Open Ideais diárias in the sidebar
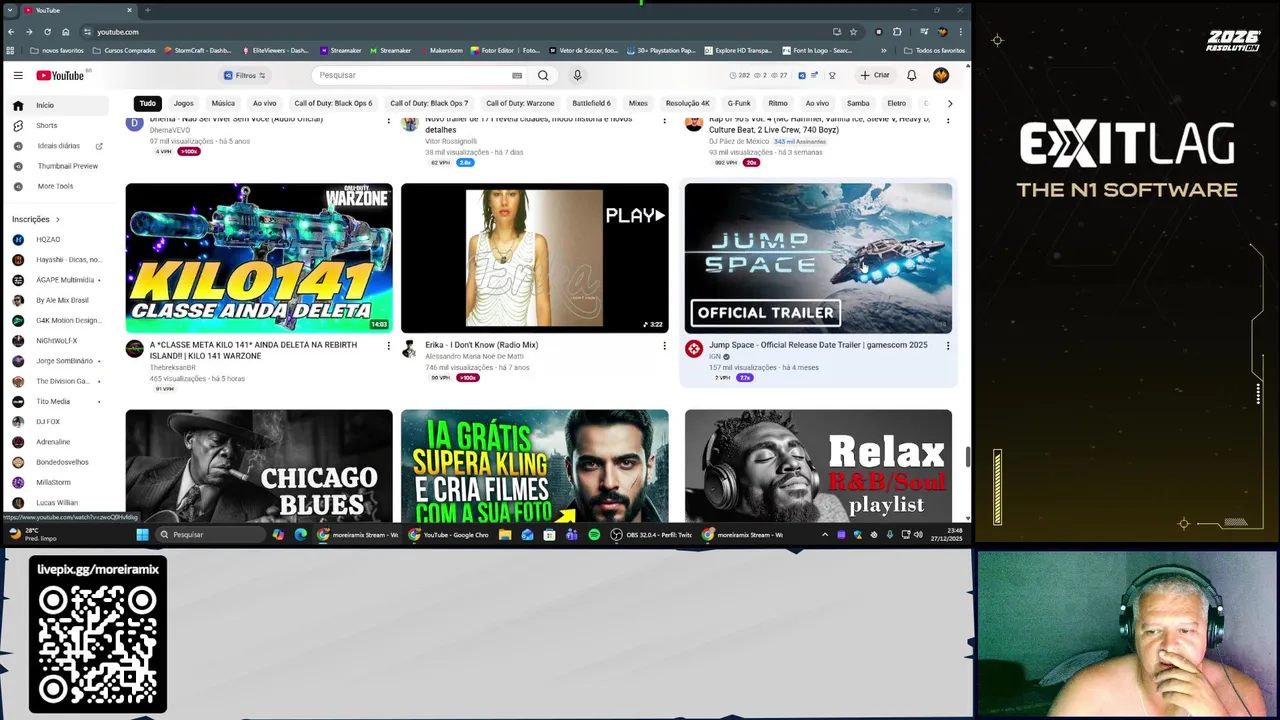 60,146
